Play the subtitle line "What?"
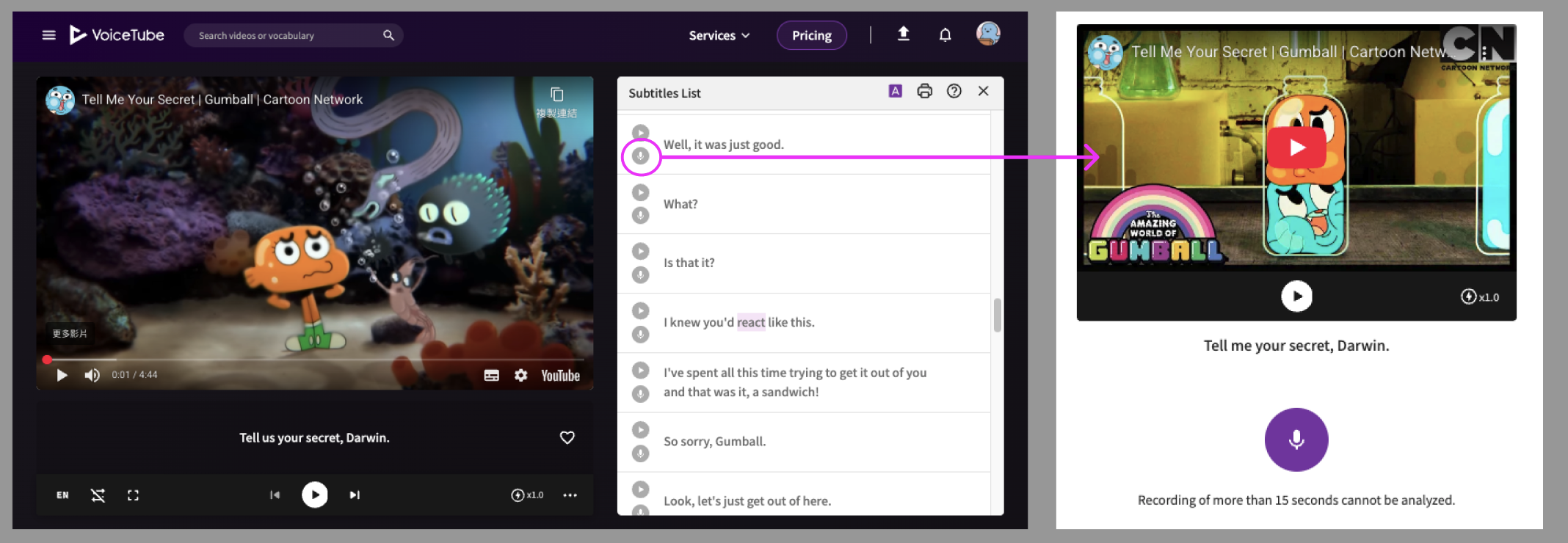This screenshot has width=1568, height=543. point(641,192)
